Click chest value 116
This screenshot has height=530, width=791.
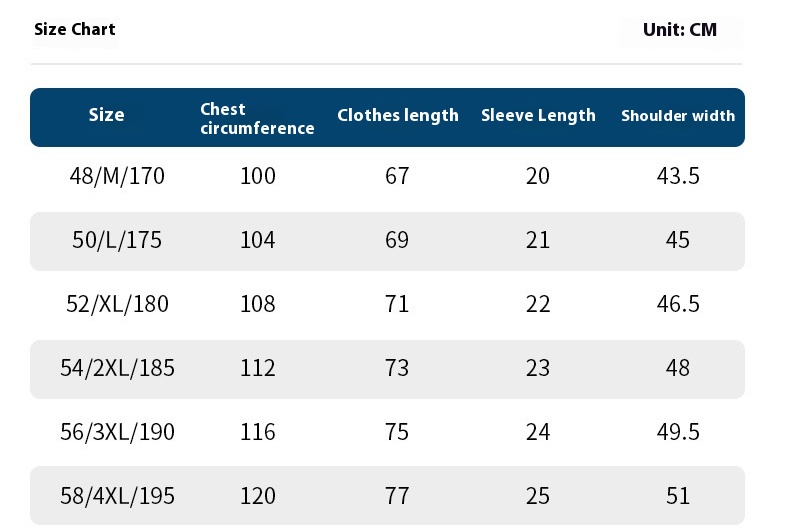pyautogui.click(x=258, y=432)
